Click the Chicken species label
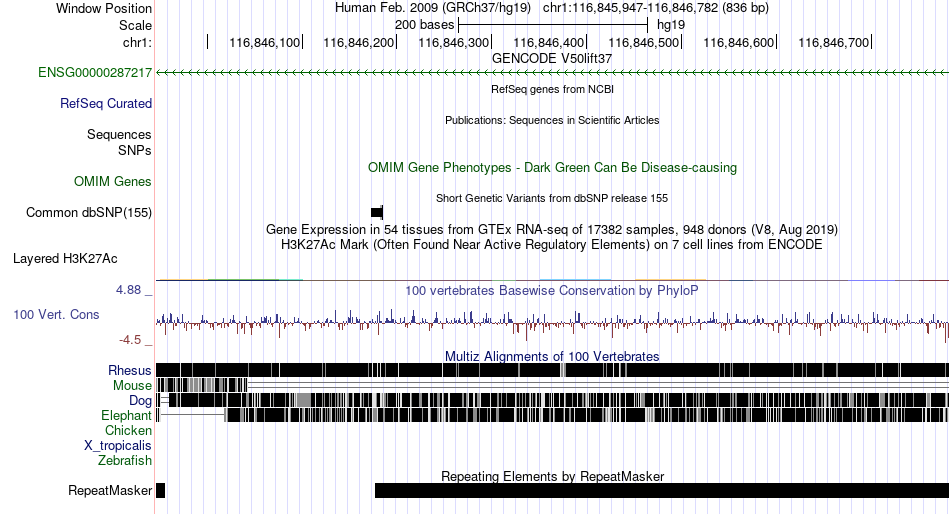Viewport: 950px width, 514px height. (x=128, y=430)
